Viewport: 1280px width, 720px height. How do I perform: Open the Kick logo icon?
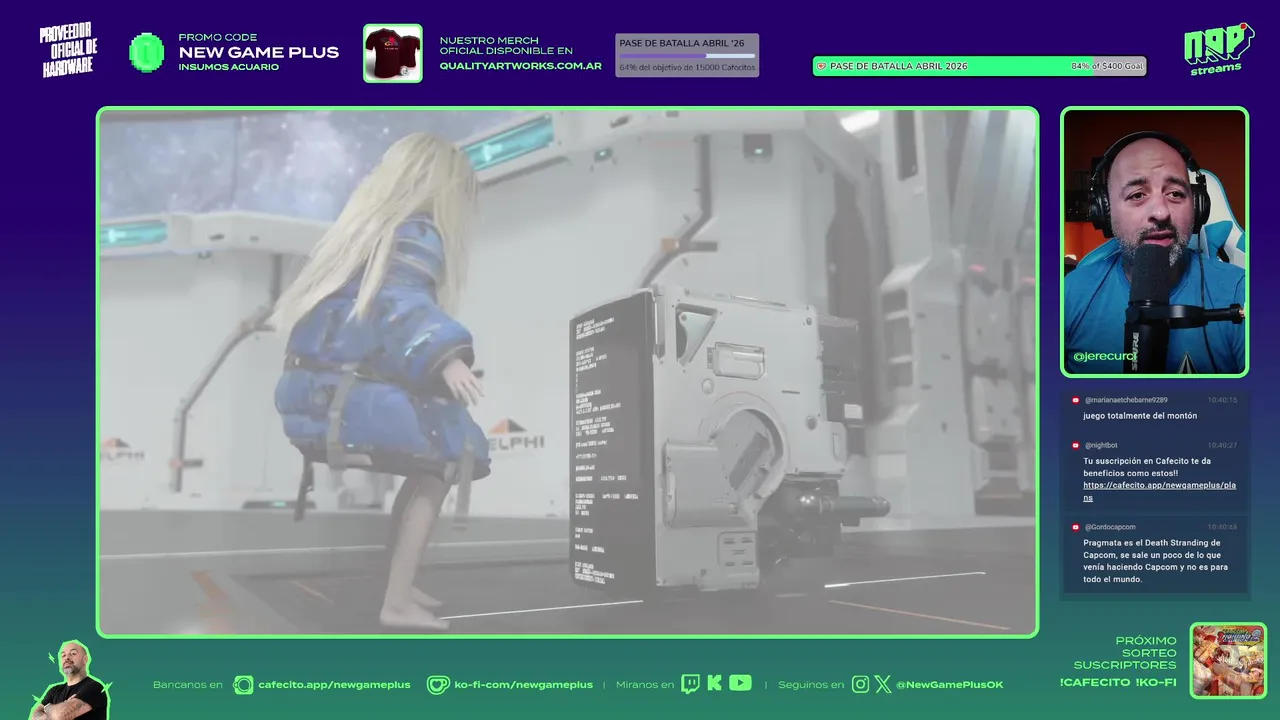click(714, 684)
